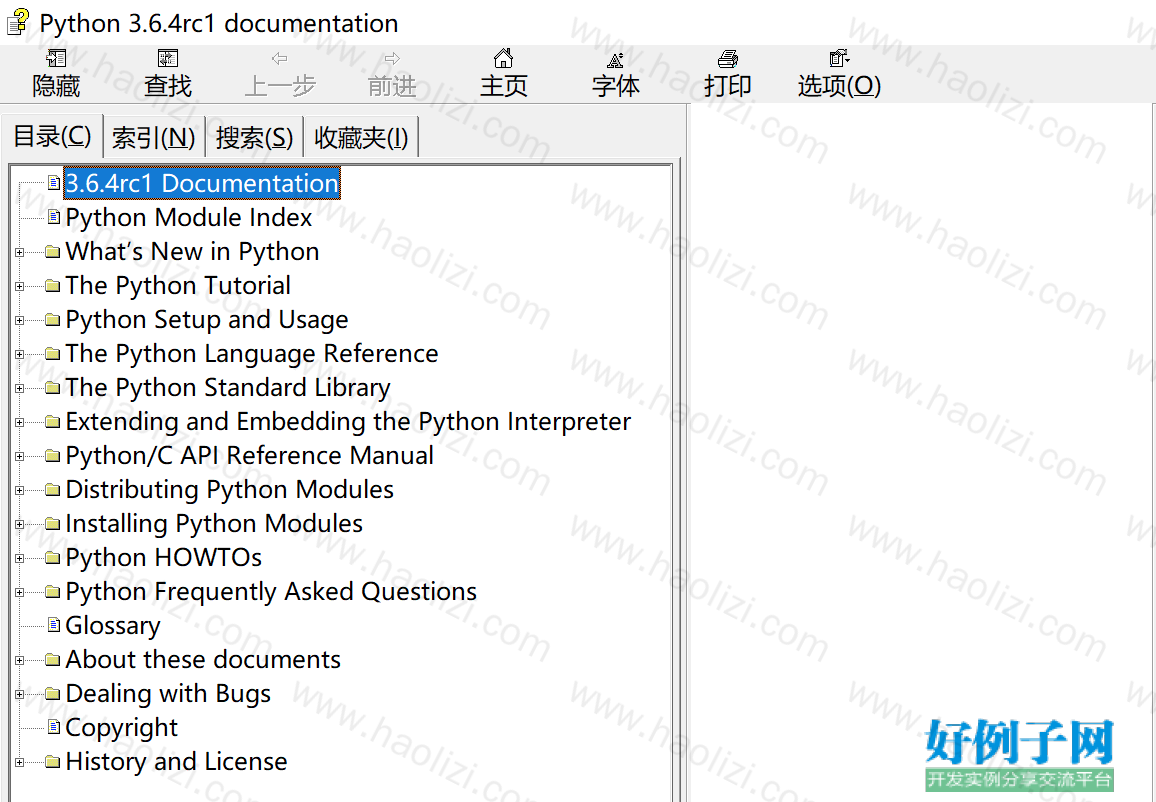Click the page icon beside Python Module Index
The width and height of the screenshot is (1156, 802).
pyautogui.click(x=53, y=217)
